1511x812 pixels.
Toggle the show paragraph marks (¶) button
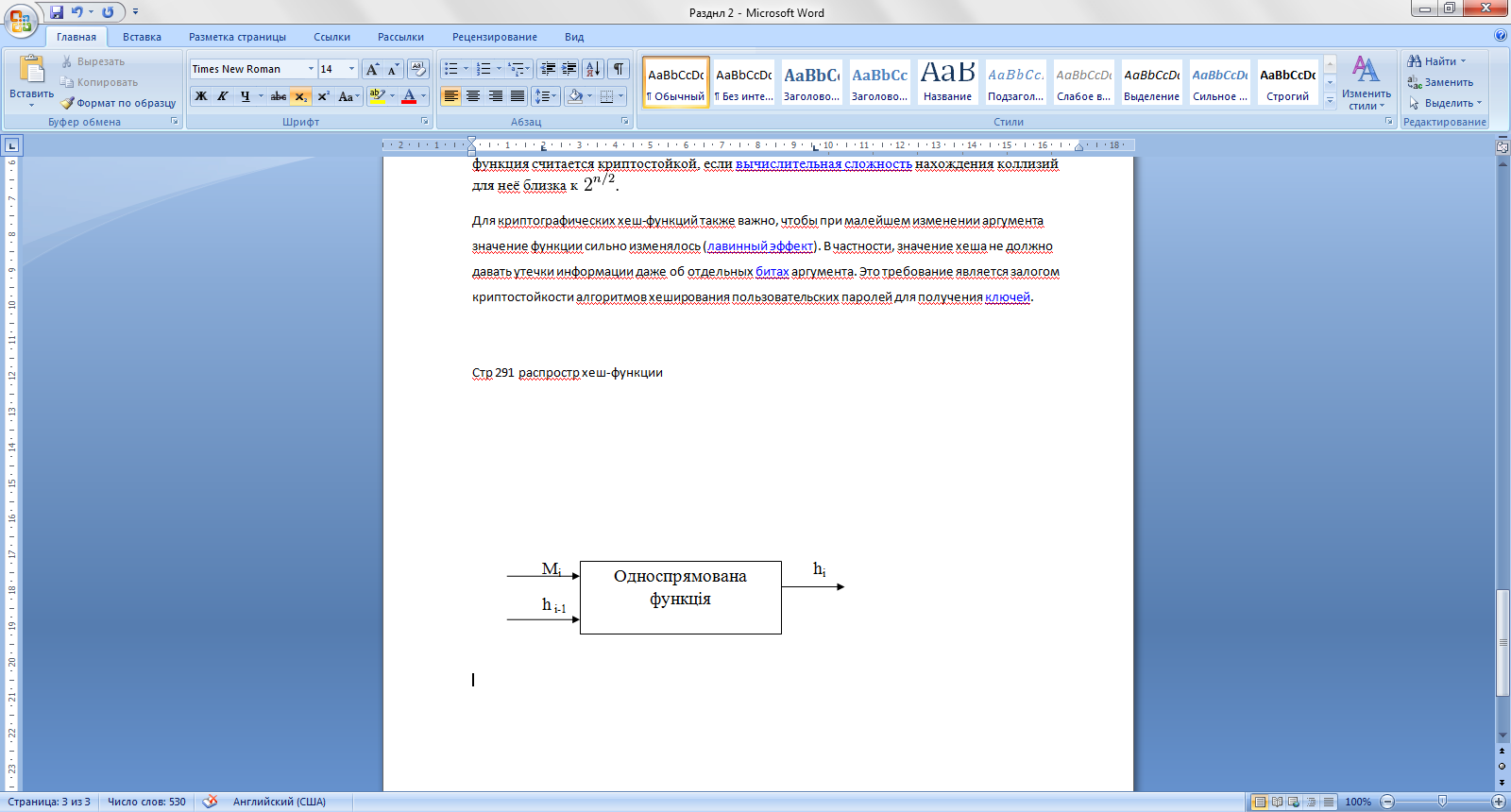click(619, 69)
